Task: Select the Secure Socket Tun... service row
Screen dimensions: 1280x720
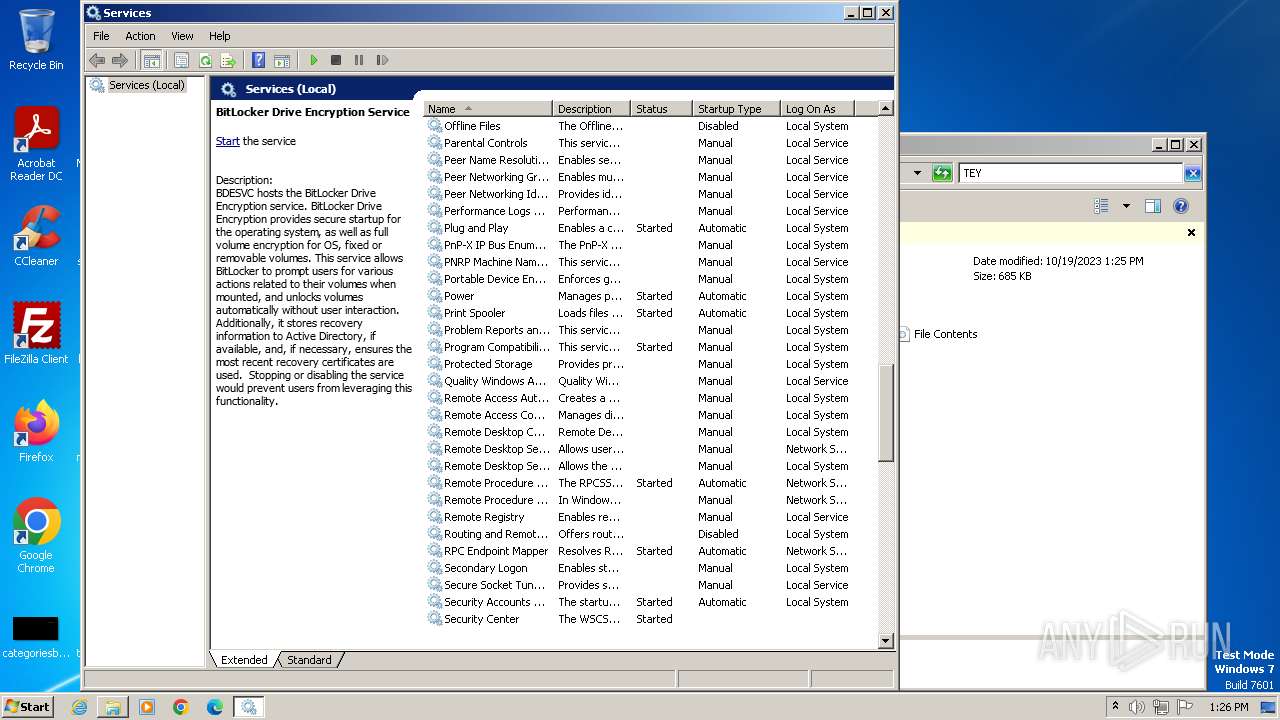Action: 651,585
